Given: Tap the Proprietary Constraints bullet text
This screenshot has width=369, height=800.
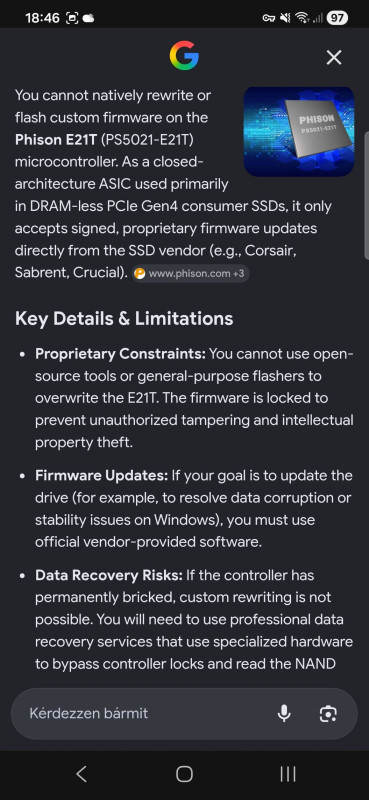Looking at the screenshot, I should [x=194, y=398].
